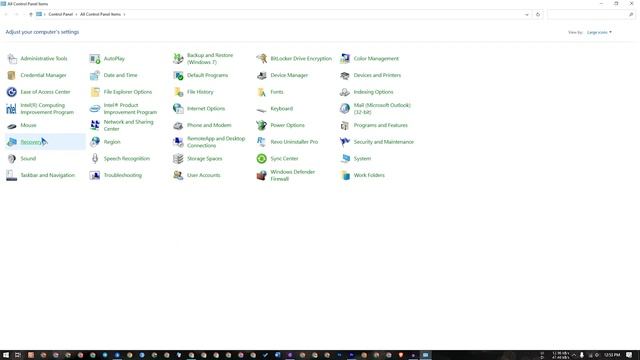The width and height of the screenshot is (640, 360).
Task: Click the Windows Defender Firewall icon
Action: point(262,176)
